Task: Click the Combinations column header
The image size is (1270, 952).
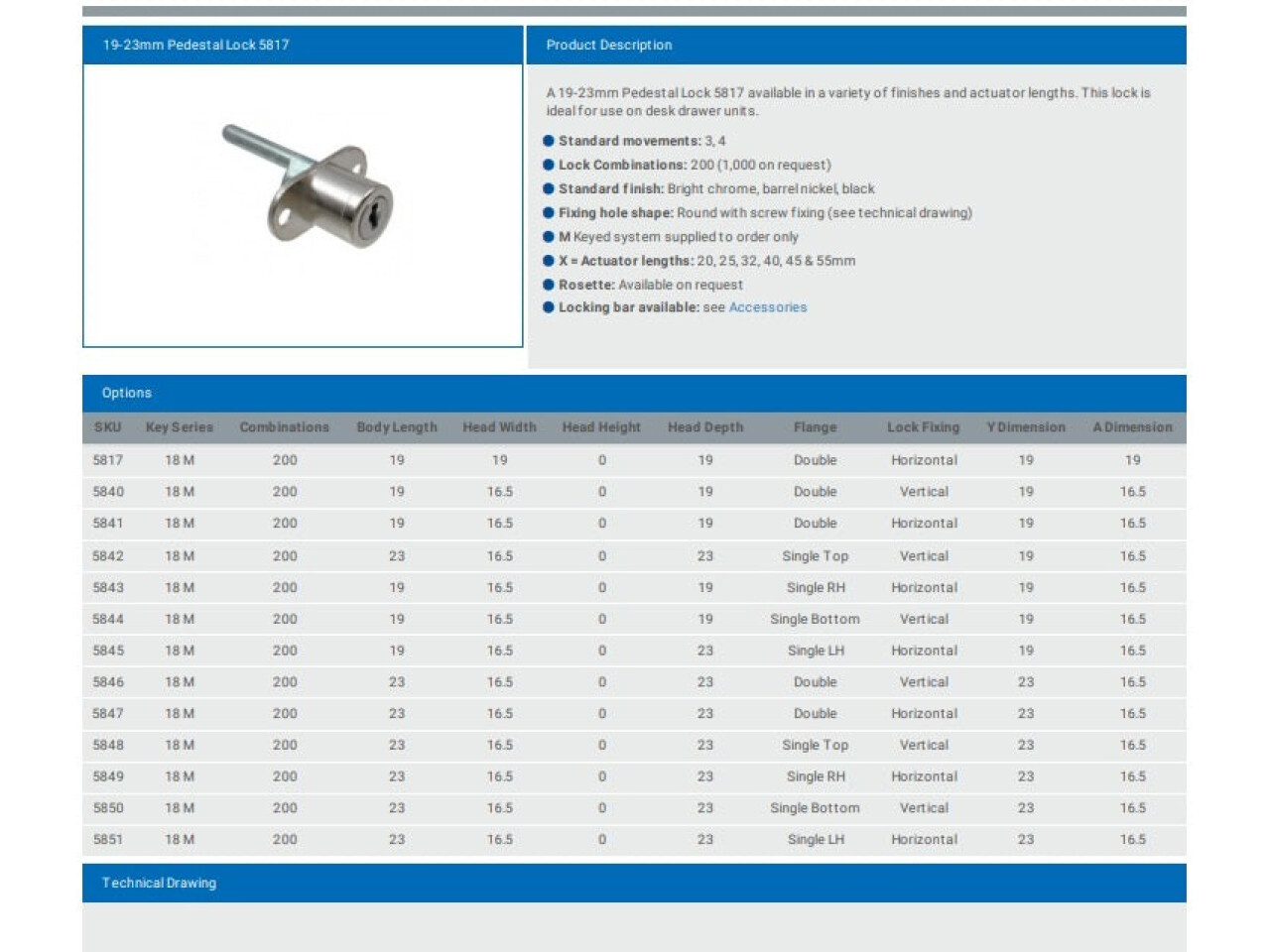Action: 285,427
